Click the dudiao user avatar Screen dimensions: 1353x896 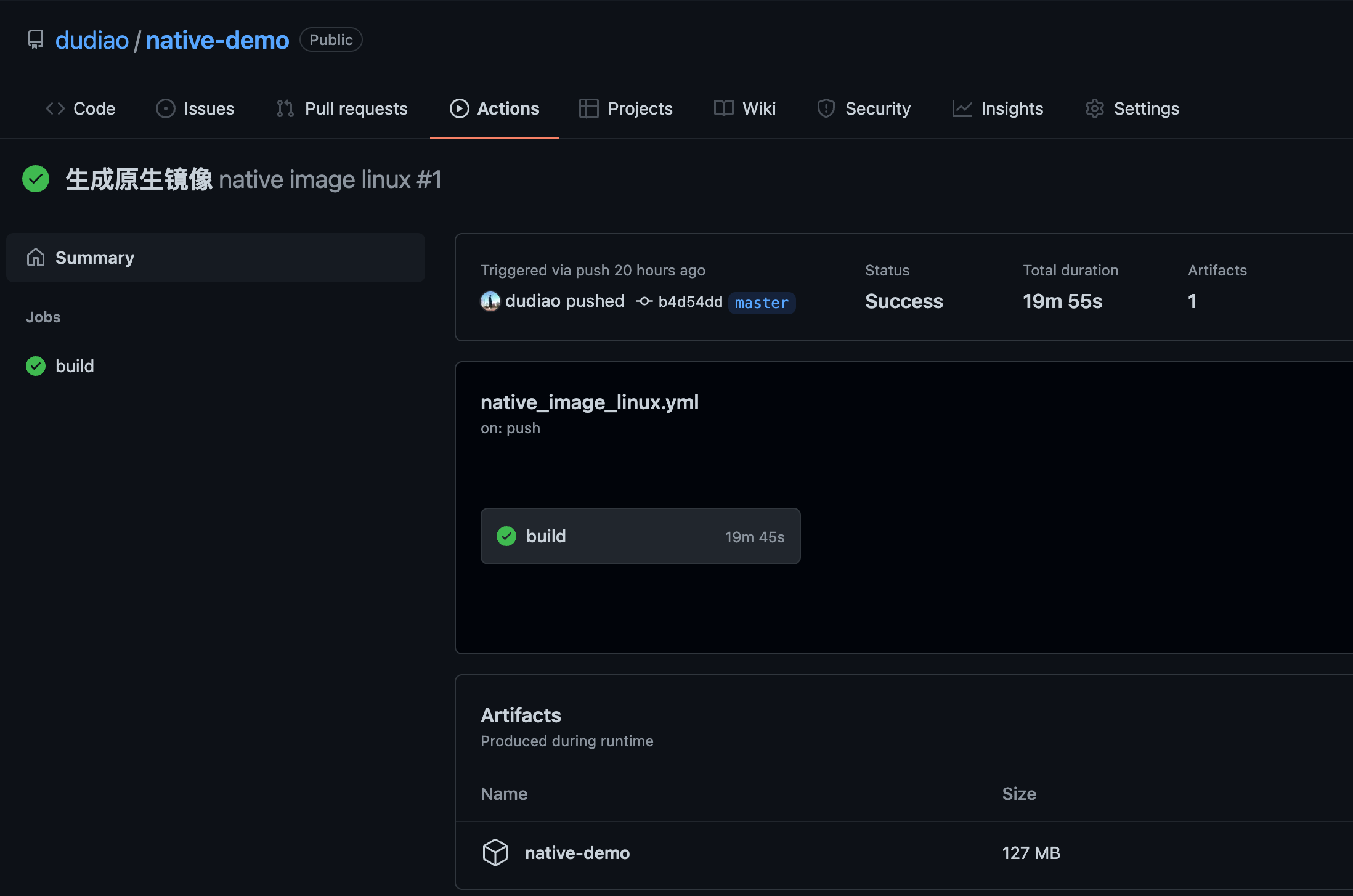490,301
